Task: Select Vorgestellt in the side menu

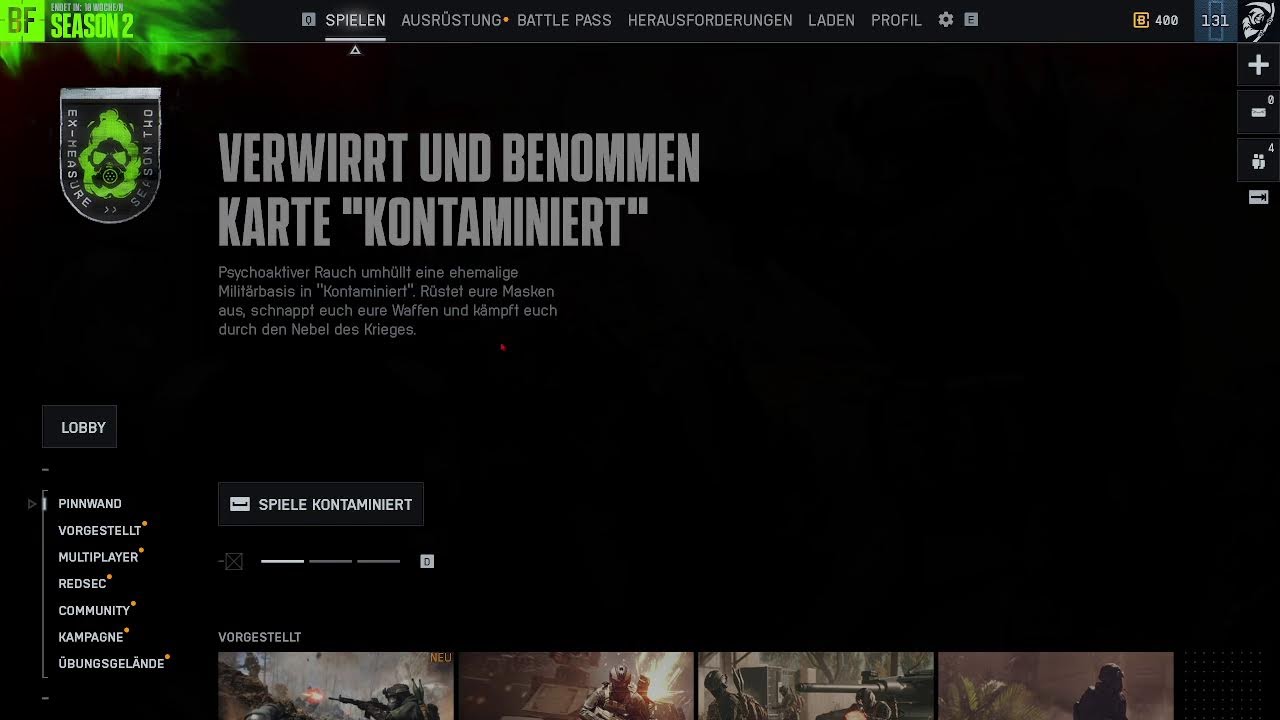Action: pyautogui.click(x=100, y=531)
